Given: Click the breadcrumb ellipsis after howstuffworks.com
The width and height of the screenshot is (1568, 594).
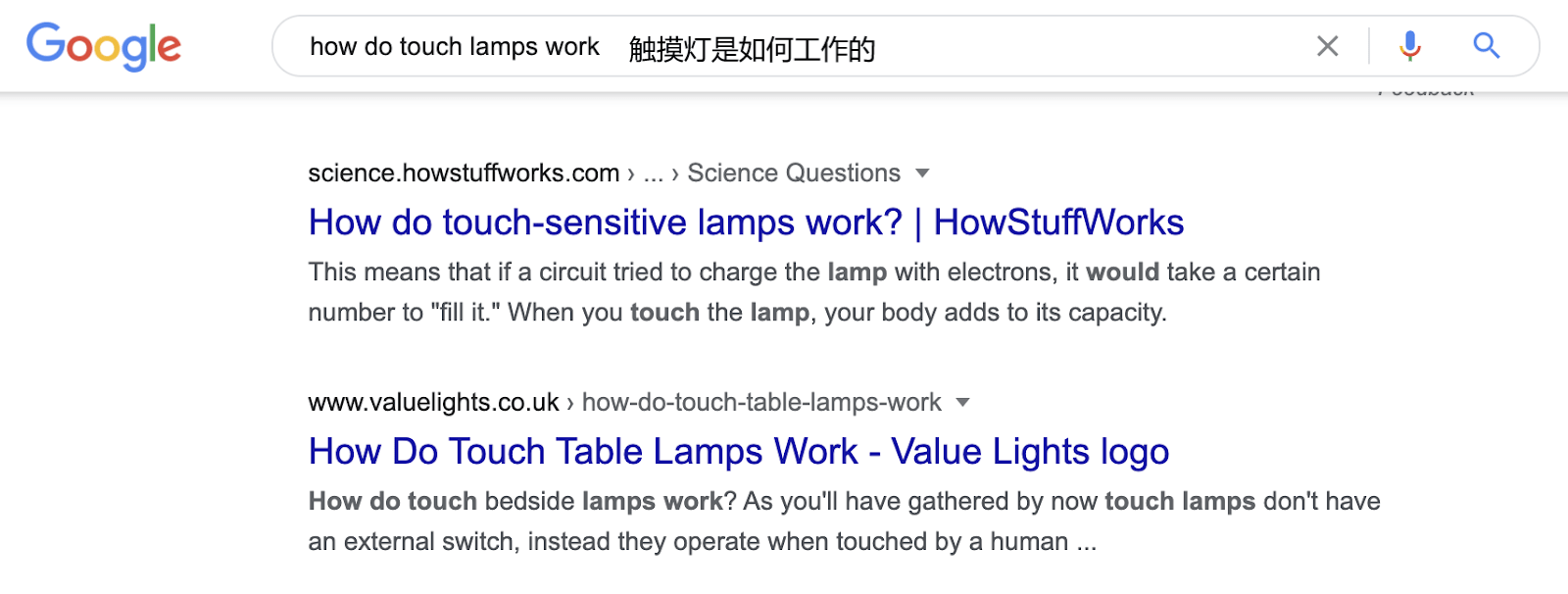Looking at the screenshot, I should click(x=653, y=173).
